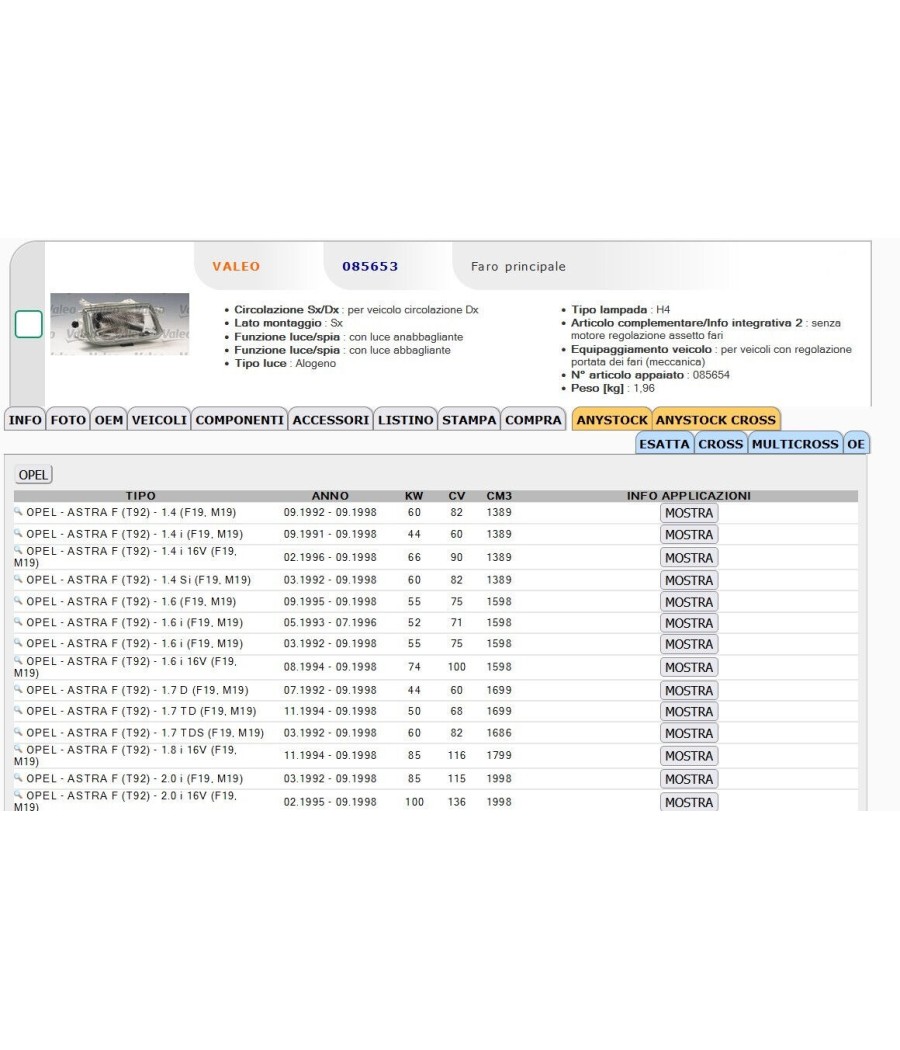Viewport: 900px width, 1050px height.
Task: Click the weight value 1,96
Action: [x=644, y=388]
